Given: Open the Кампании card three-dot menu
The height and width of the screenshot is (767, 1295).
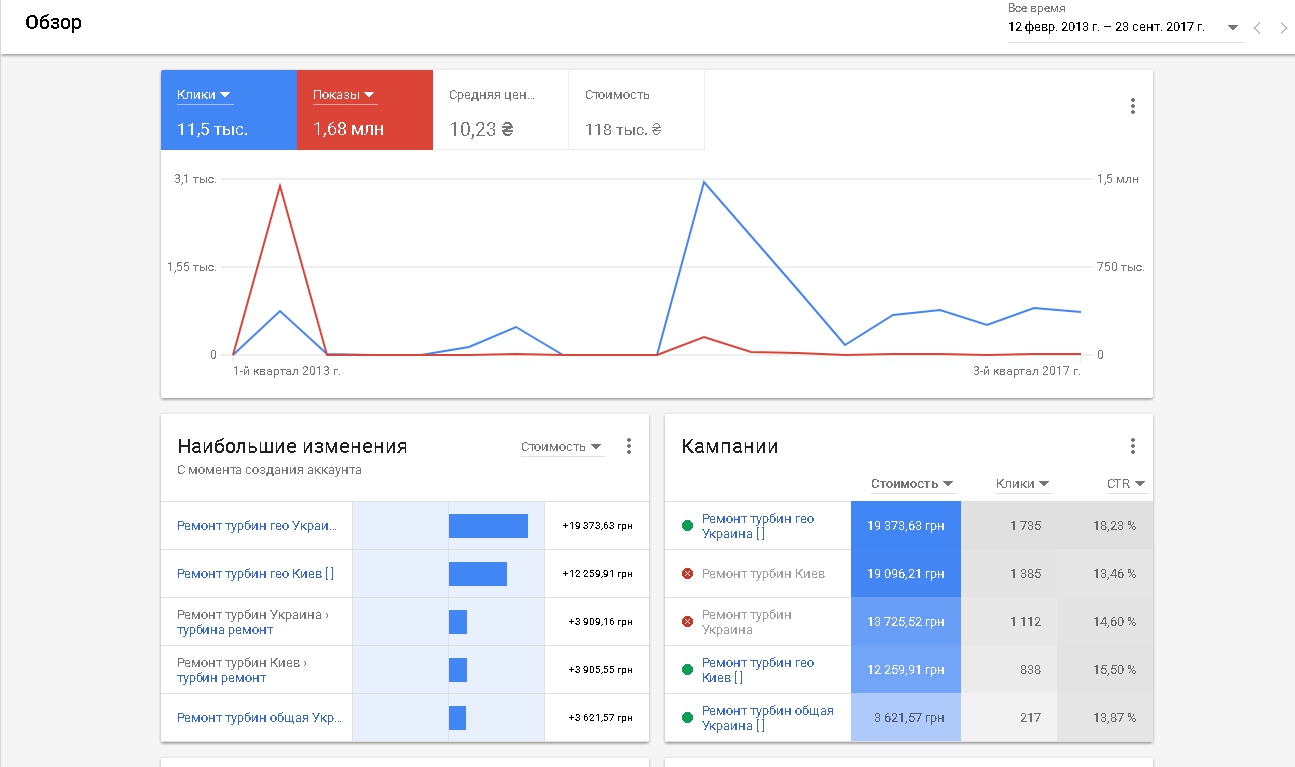Looking at the screenshot, I should [x=1133, y=446].
